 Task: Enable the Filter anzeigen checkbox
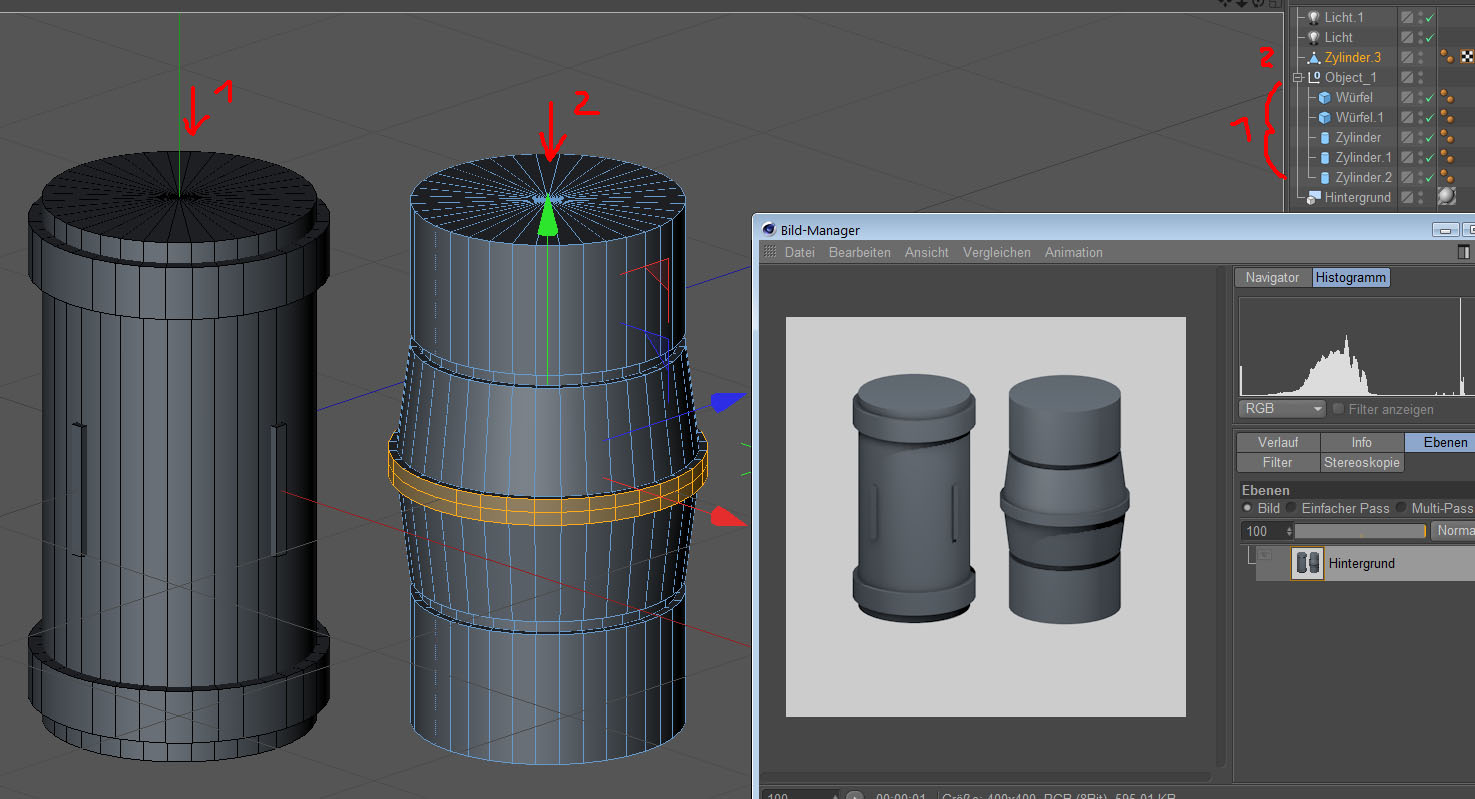pos(1338,409)
